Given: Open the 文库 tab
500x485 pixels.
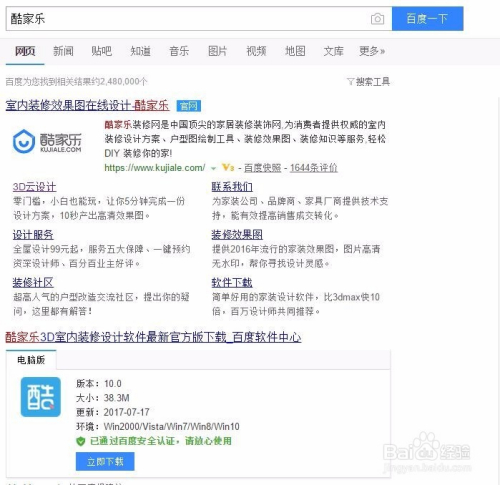Looking at the screenshot, I should (333, 51).
